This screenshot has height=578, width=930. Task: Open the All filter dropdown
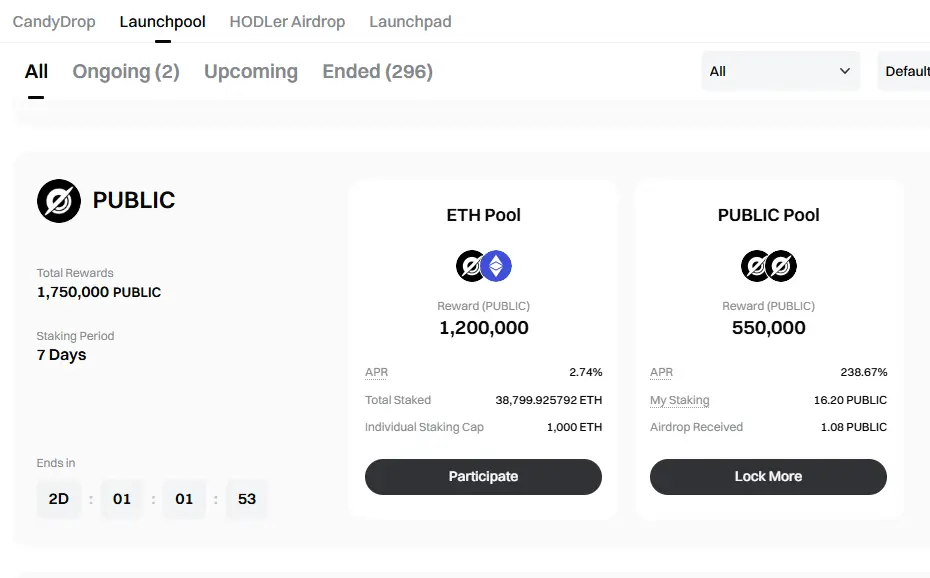pyautogui.click(x=781, y=71)
